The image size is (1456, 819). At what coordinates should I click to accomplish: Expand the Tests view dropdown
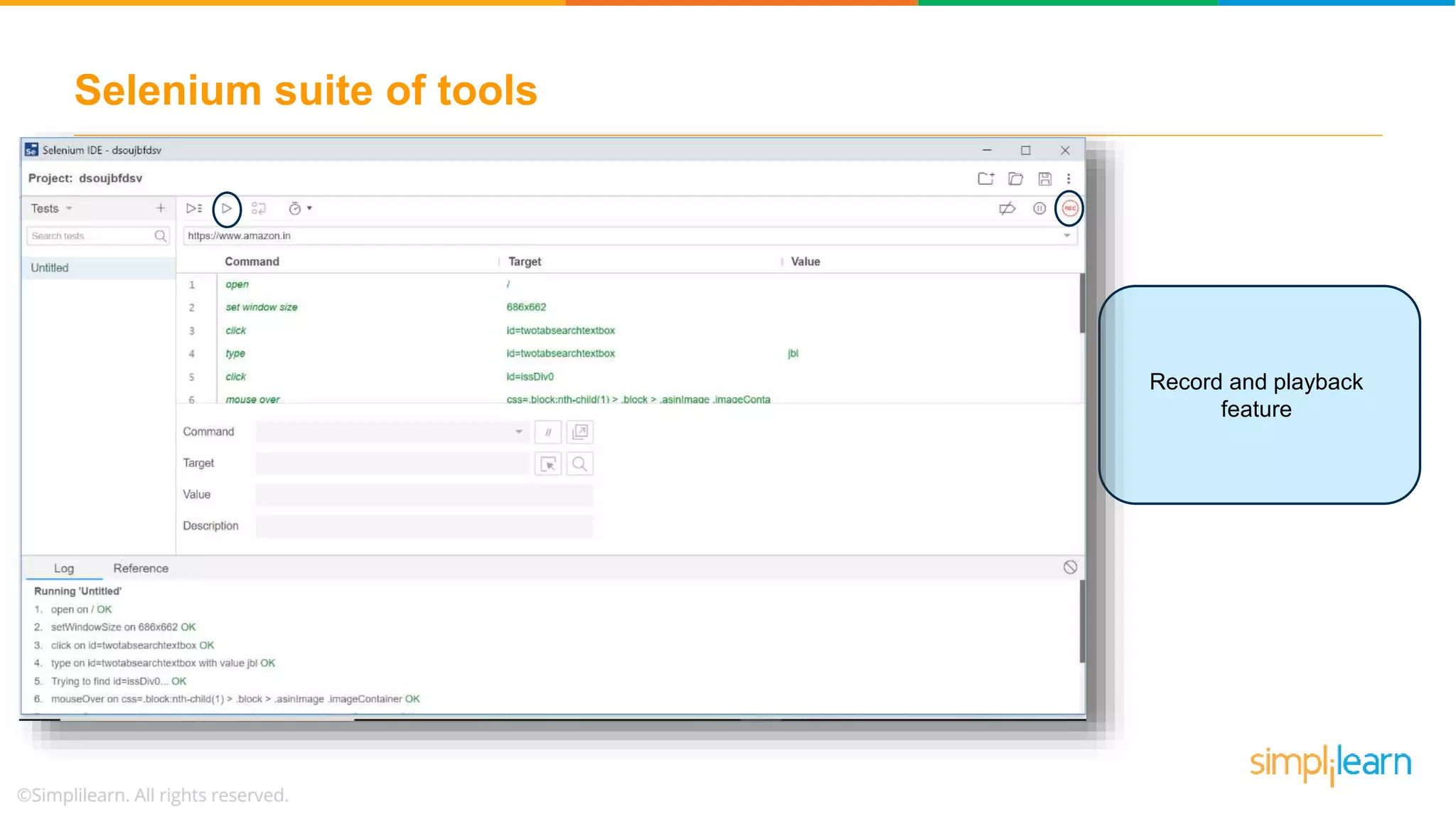click(x=69, y=208)
